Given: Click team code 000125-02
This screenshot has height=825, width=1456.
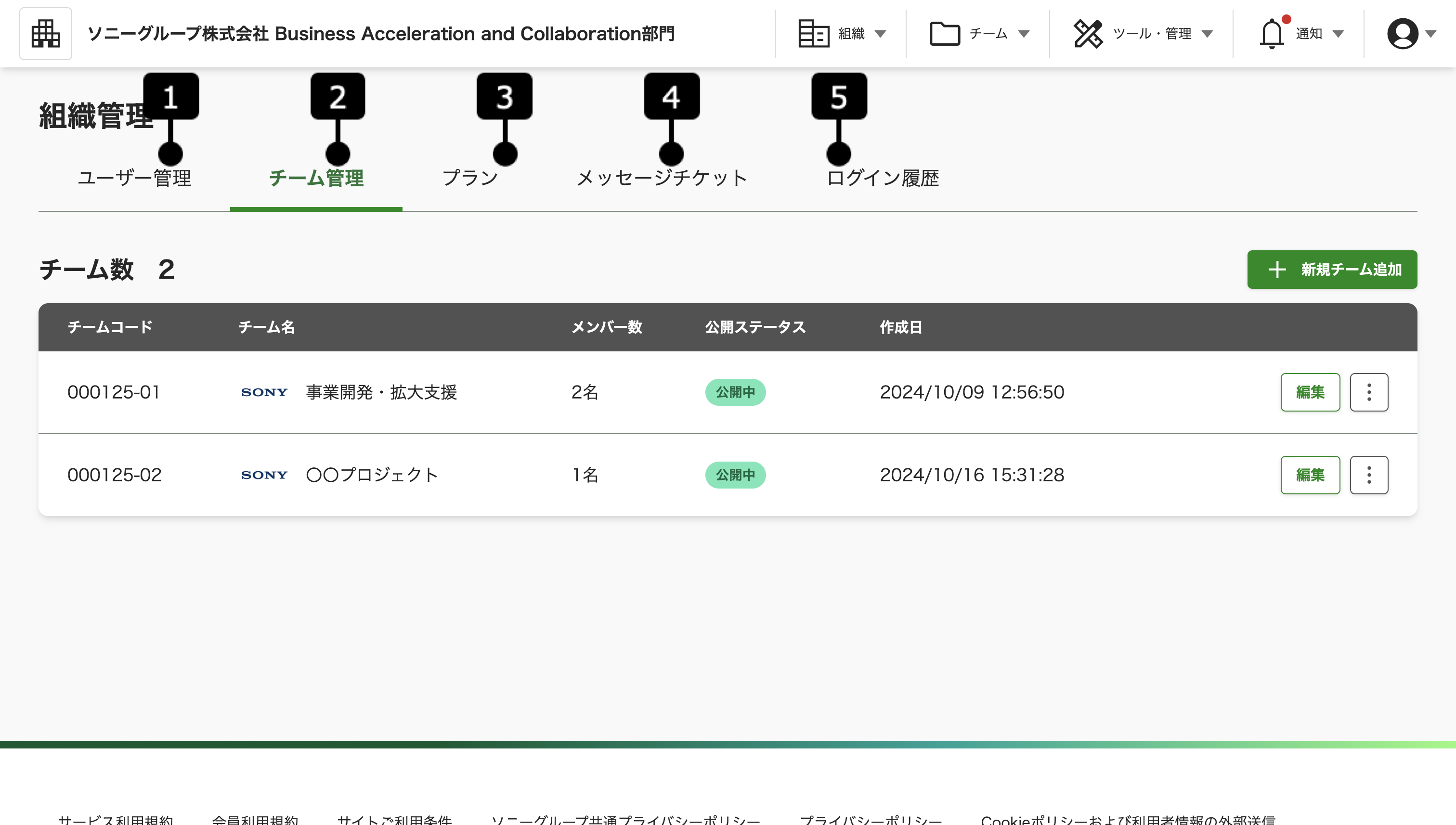Looking at the screenshot, I should (115, 475).
